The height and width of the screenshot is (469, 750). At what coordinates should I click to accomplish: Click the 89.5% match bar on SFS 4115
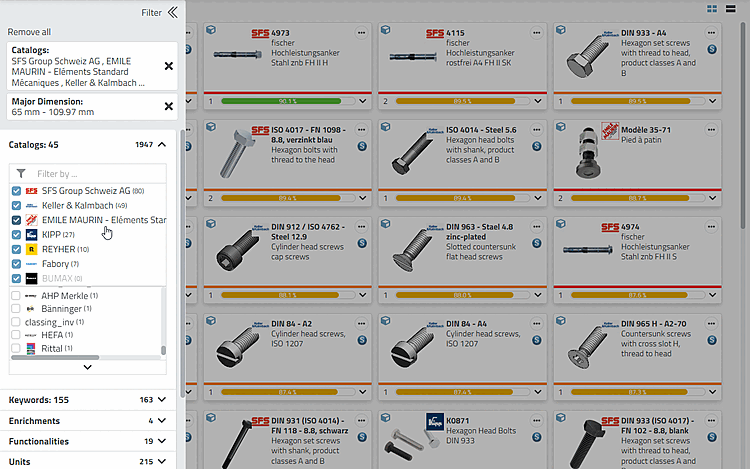pyautogui.click(x=463, y=101)
